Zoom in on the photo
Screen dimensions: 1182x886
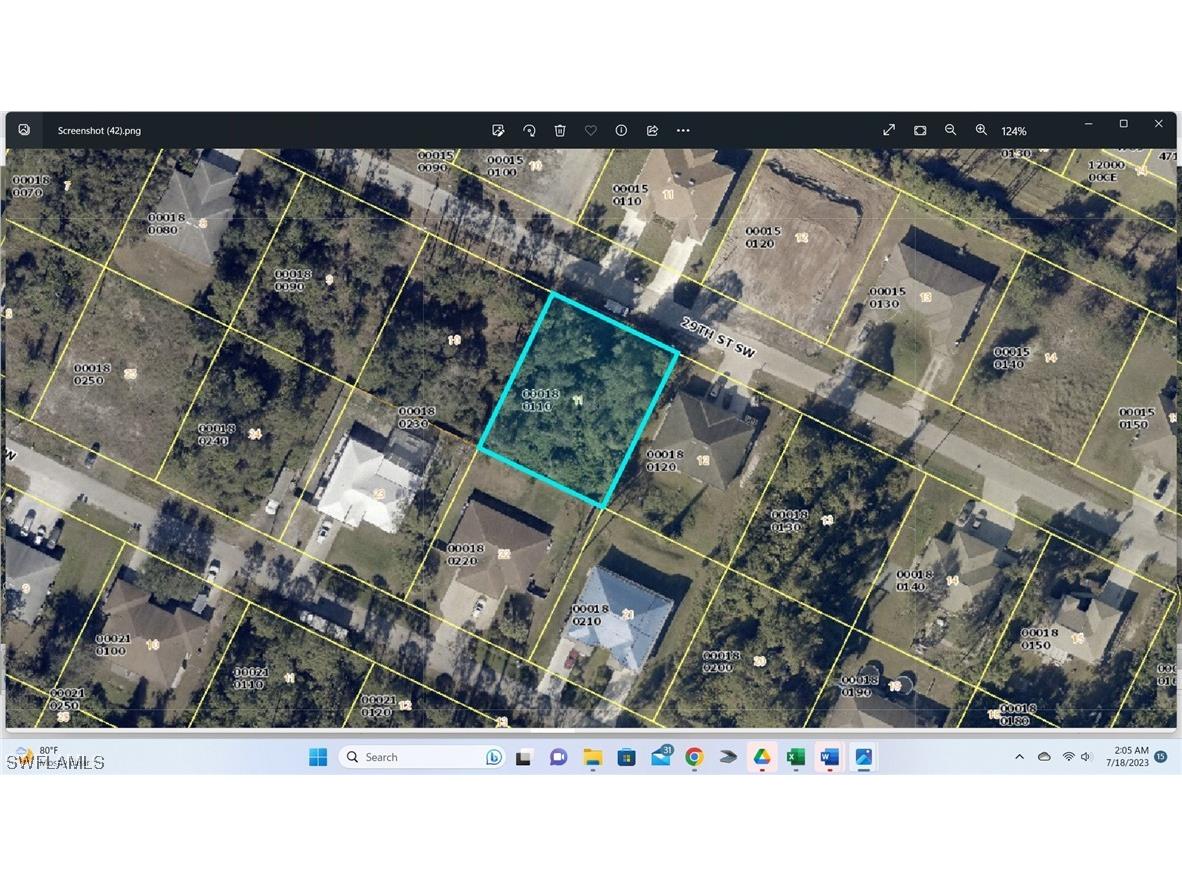(981, 130)
